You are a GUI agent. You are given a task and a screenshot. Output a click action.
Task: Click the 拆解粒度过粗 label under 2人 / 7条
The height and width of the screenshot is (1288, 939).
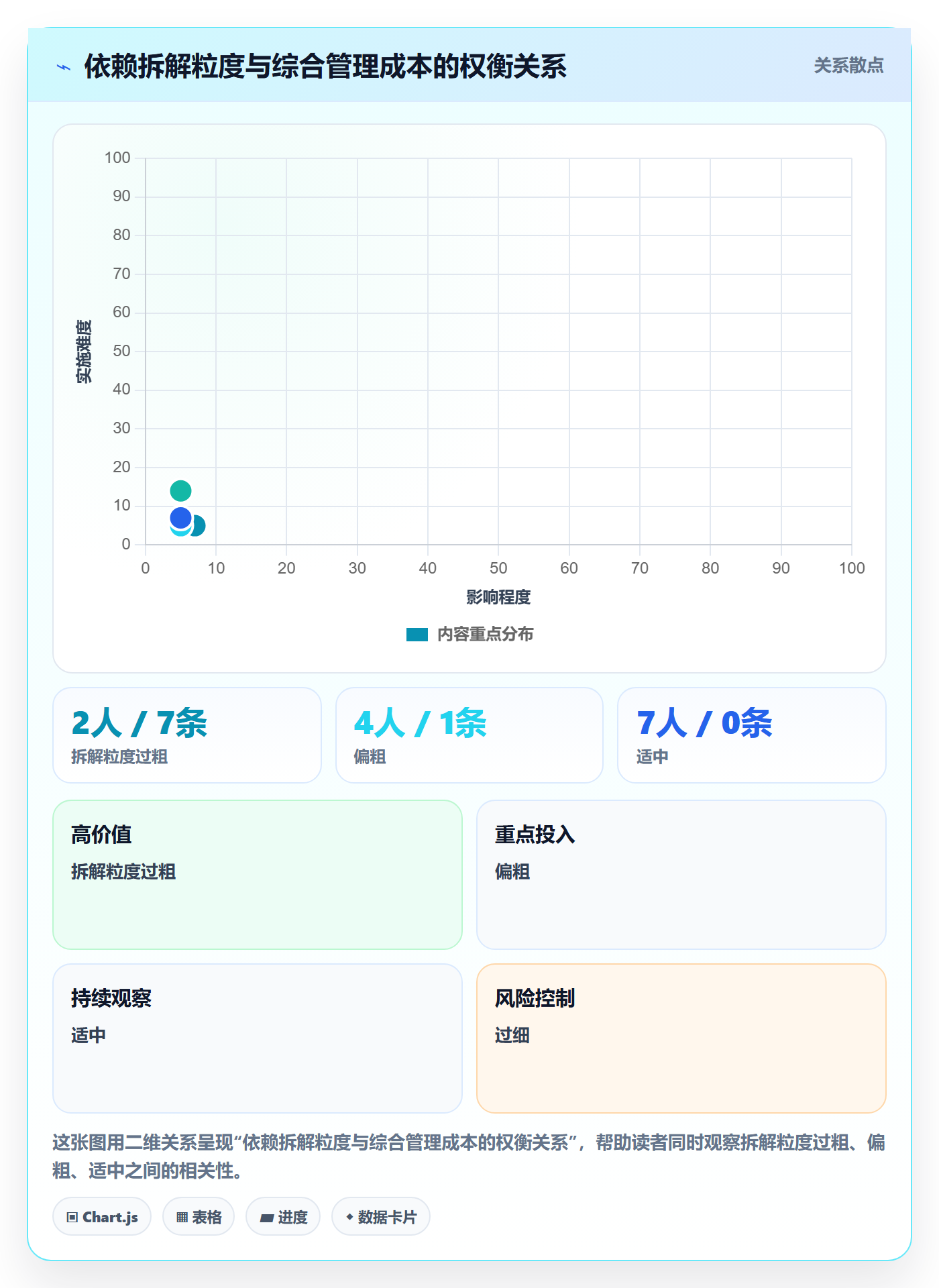click(119, 757)
